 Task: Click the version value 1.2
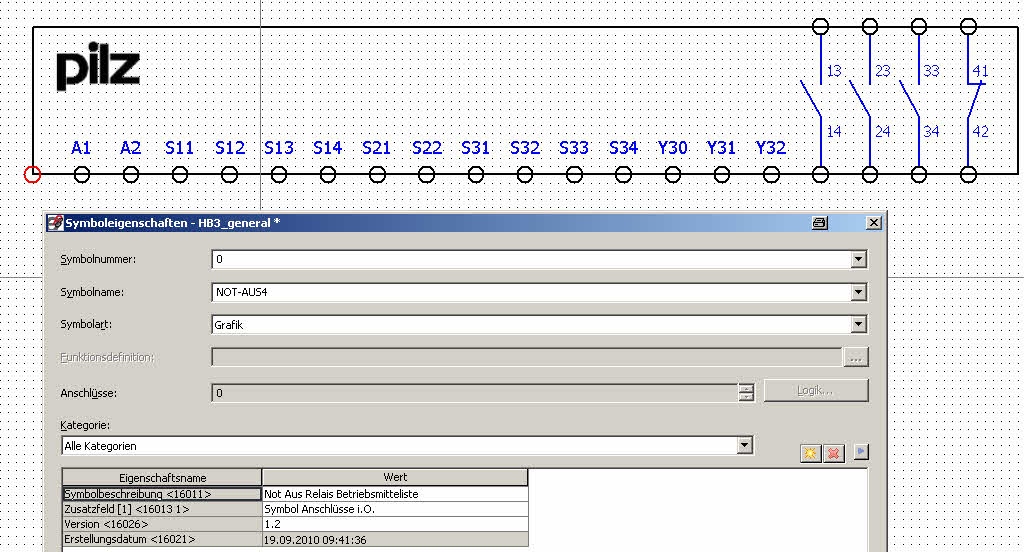click(272, 524)
